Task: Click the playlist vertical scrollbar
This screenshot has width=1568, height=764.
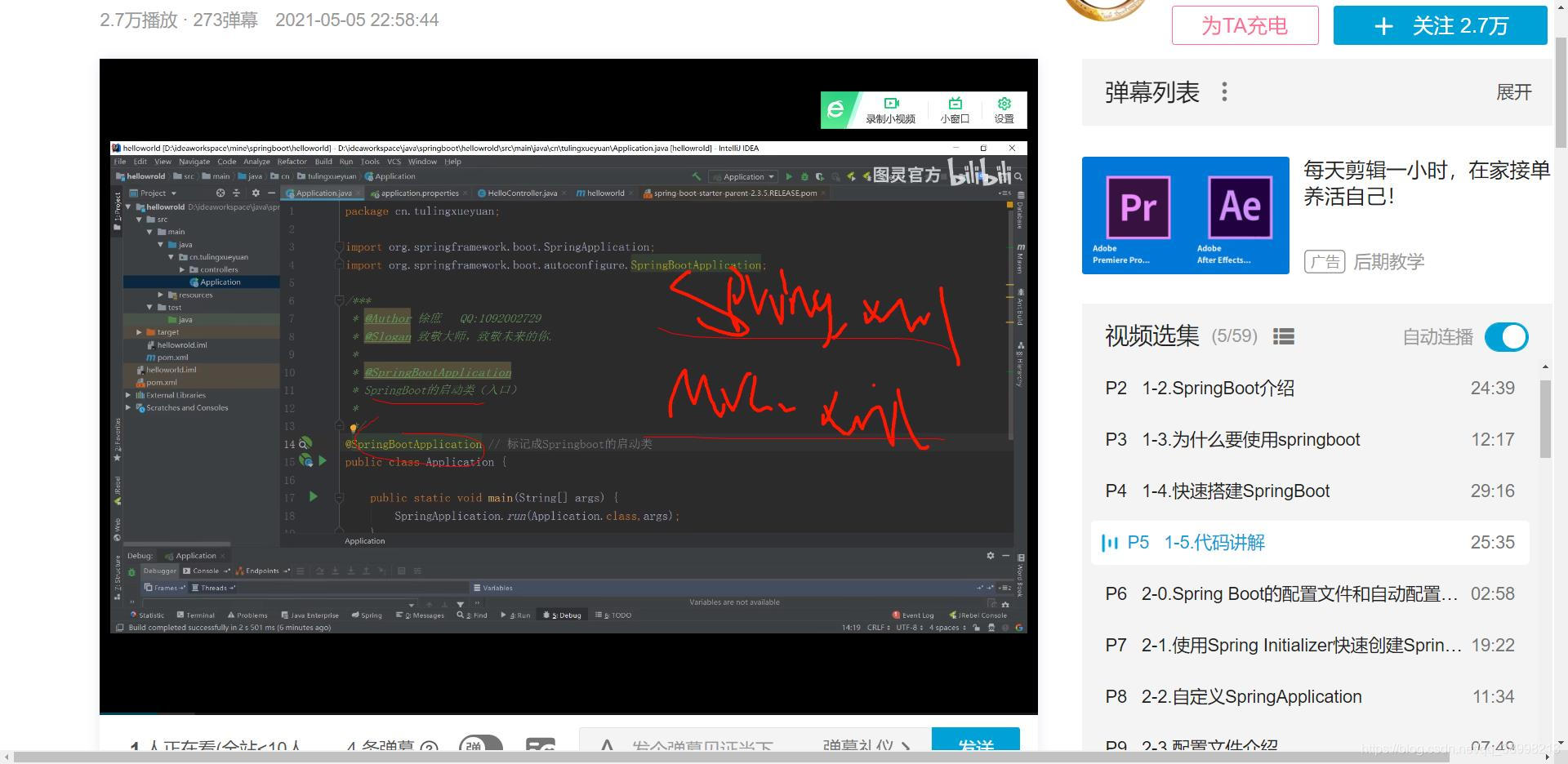Action: pos(1545,419)
